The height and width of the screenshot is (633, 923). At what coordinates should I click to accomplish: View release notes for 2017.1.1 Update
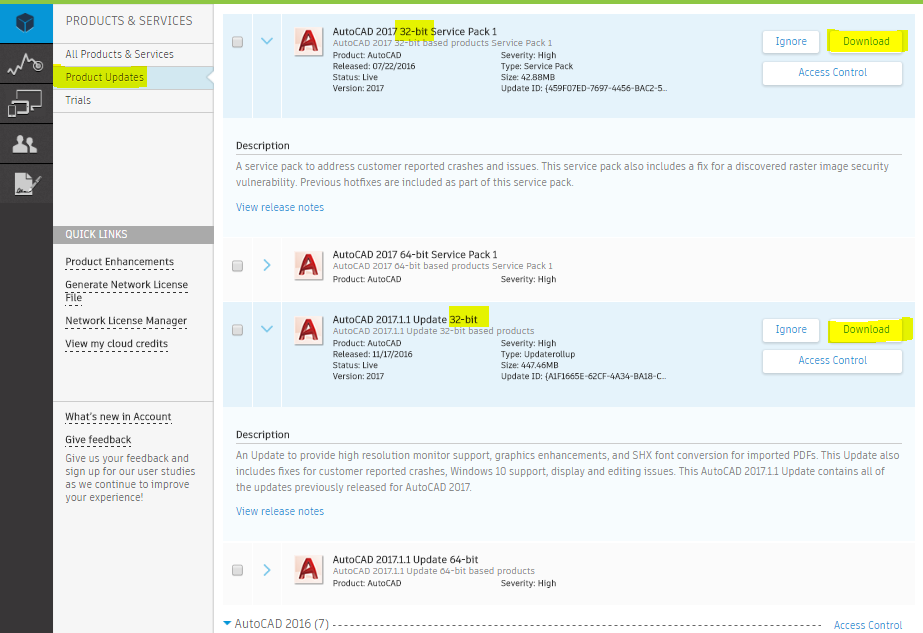pos(280,511)
